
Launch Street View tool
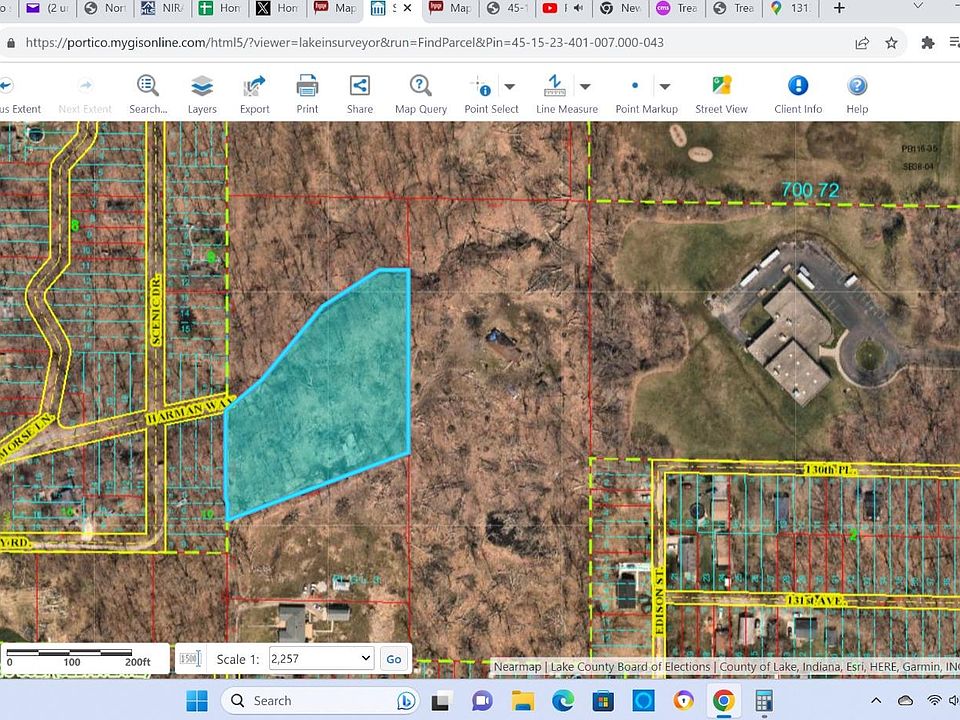coord(721,87)
